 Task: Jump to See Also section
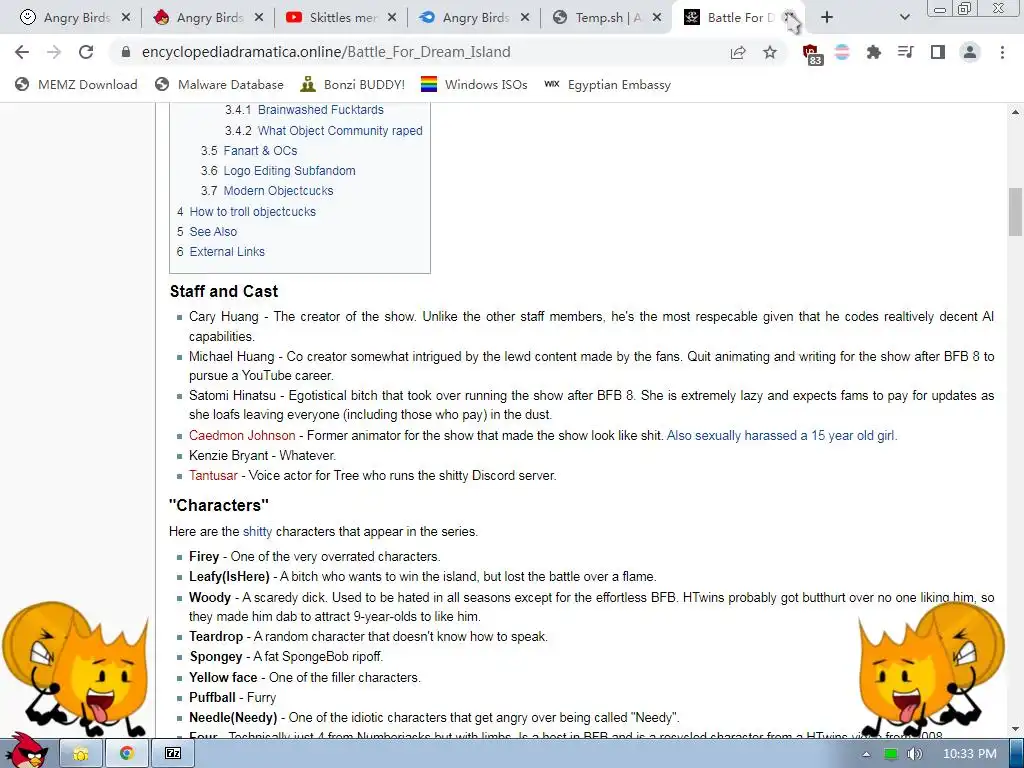pyautogui.click(x=213, y=232)
